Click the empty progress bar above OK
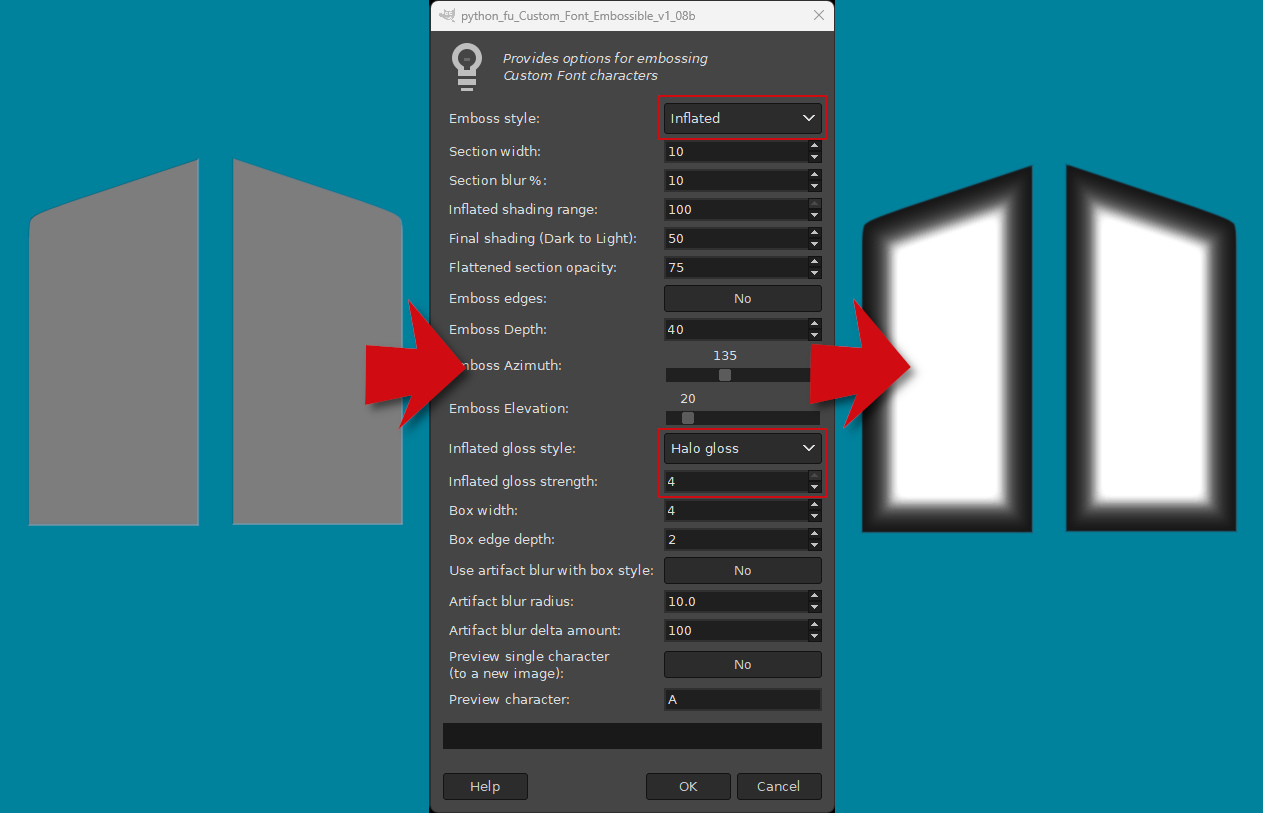 tap(632, 736)
